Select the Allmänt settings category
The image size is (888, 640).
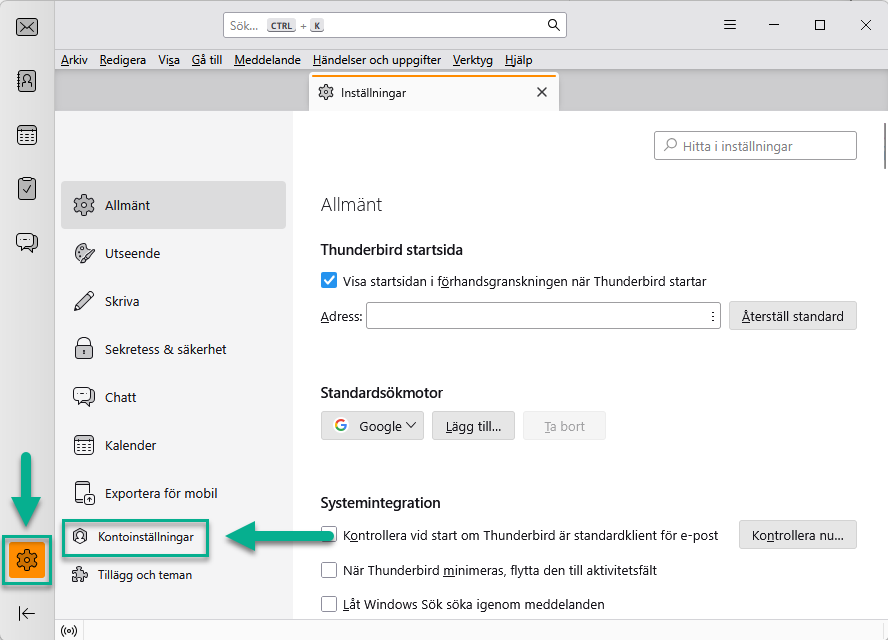(173, 205)
